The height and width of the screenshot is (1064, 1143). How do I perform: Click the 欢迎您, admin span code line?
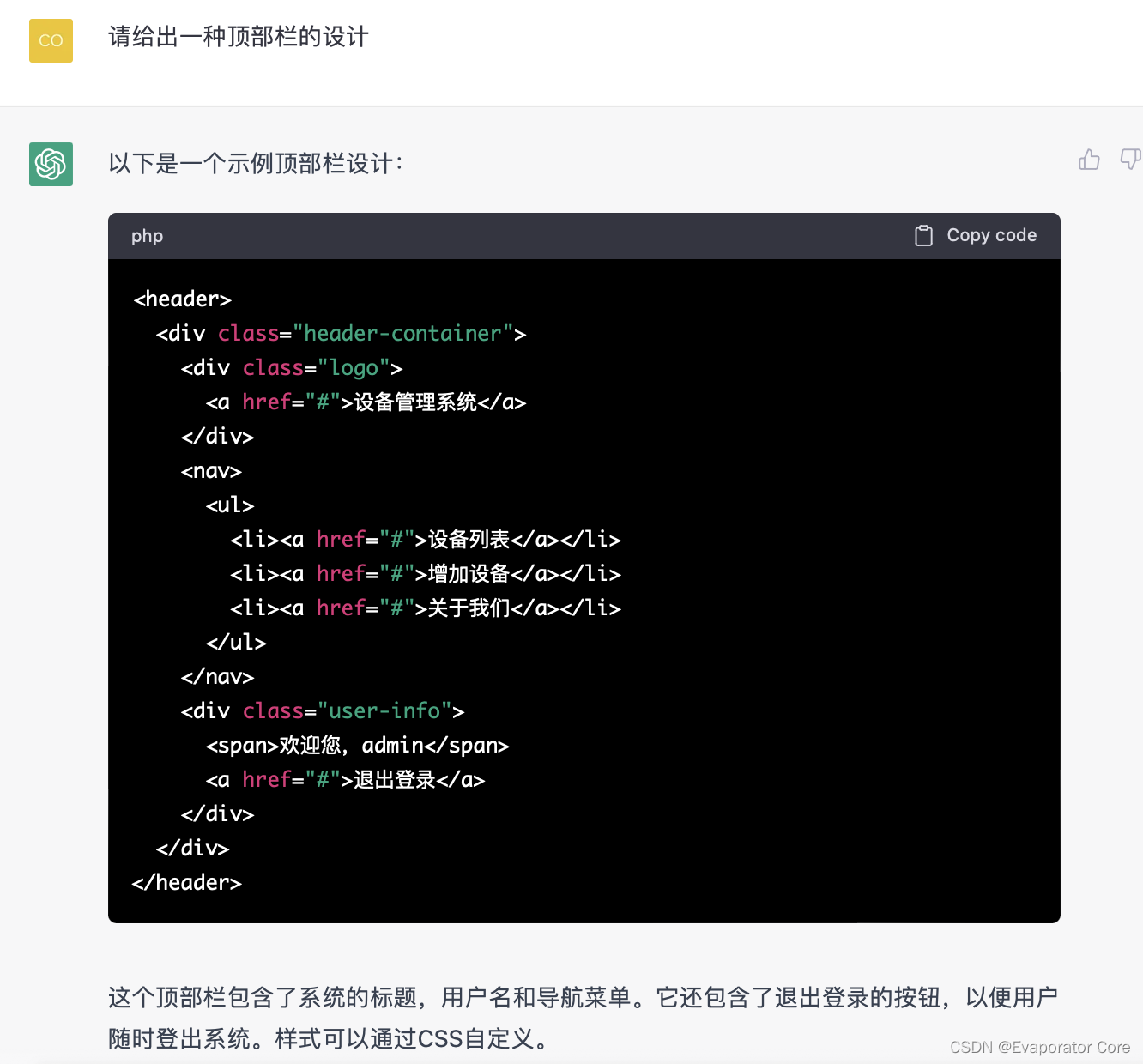pyautogui.click(x=358, y=746)
